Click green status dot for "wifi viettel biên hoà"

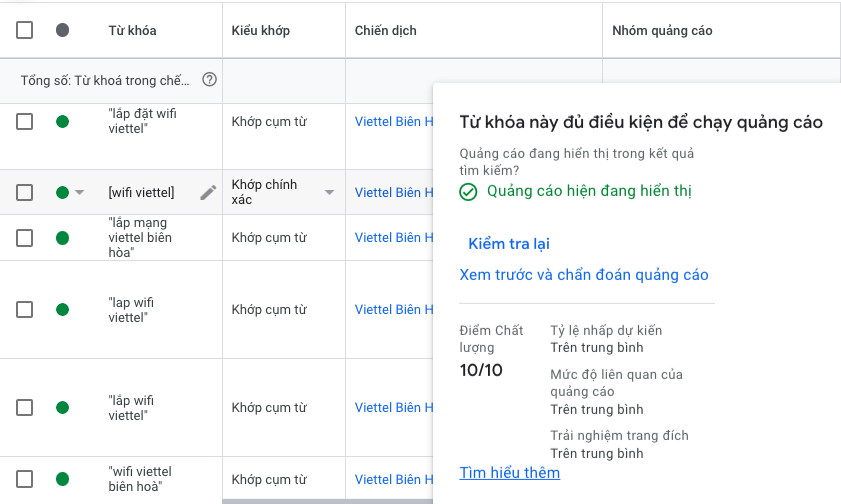[63, 479]
